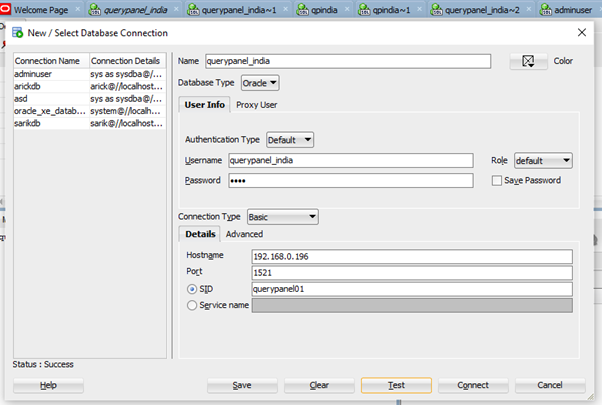
Task: Close the querypanel_india~1 tab
Action: pos(286,9)
